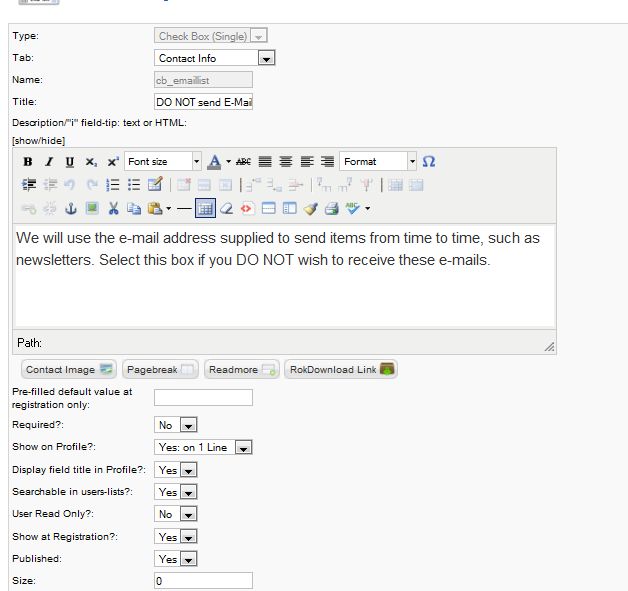Click the text color A icon
Screen dimensions: 628x591
214,162
